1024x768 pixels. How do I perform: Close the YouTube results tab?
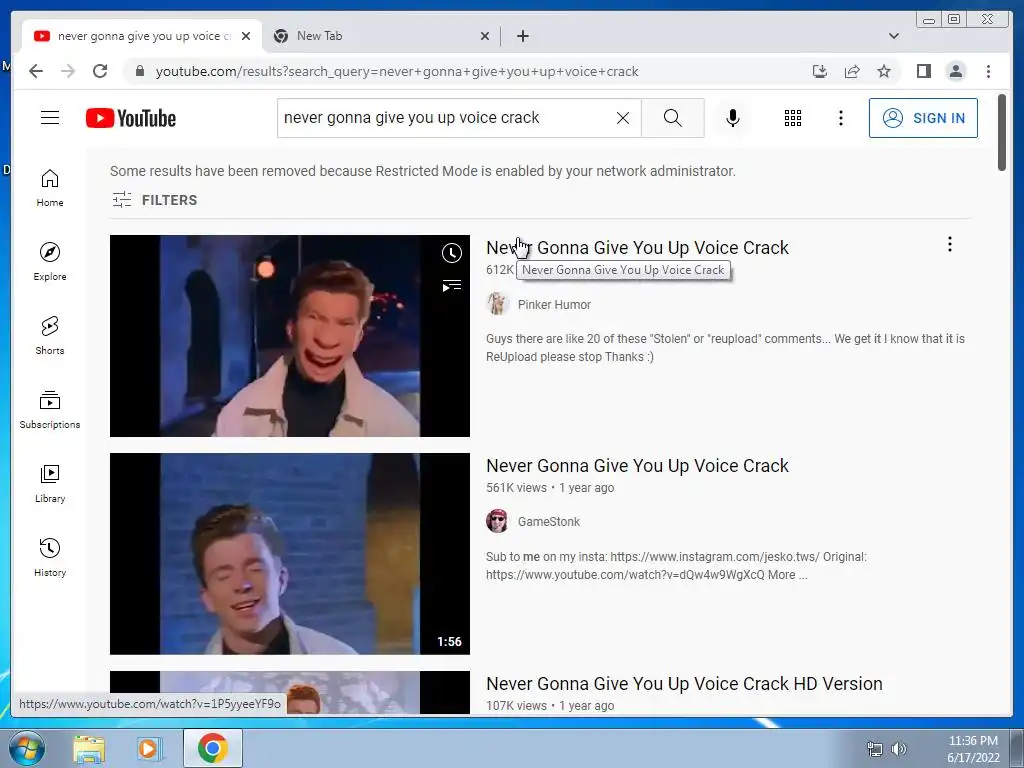pyautogui.click(x=246, y=36)
